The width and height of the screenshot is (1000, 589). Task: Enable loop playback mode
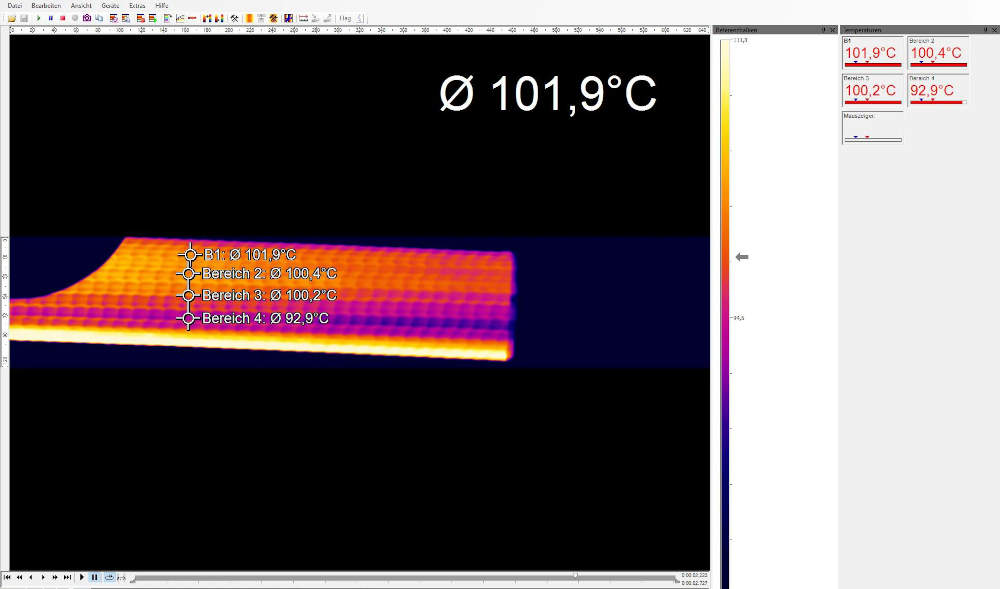[x=109, y=577]
